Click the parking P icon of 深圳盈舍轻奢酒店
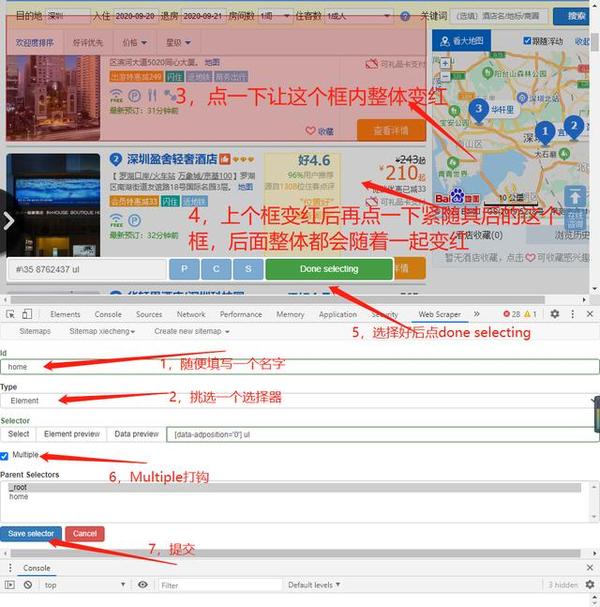Image resolution: width=600 pixels, height=607 pixels. (134, 221)
